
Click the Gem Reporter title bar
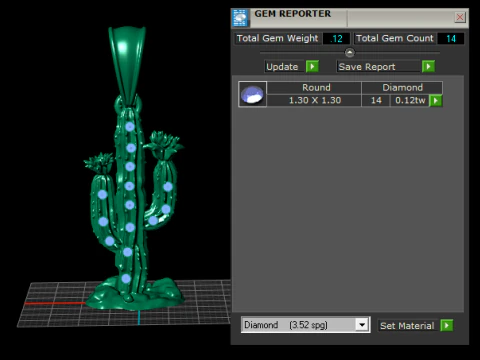(x=350, y=18)
